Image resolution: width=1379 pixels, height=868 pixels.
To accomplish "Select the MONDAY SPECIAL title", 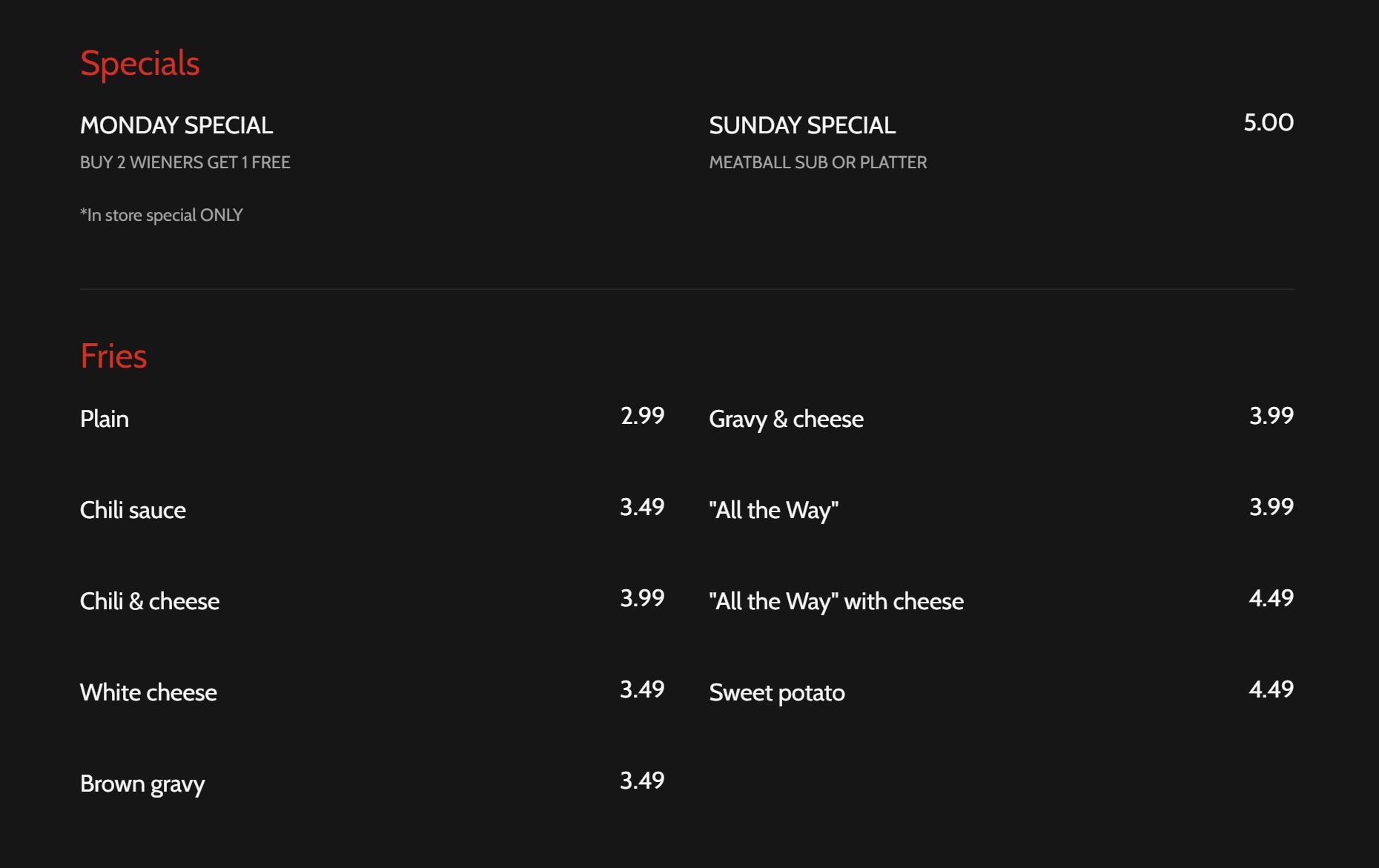I will [x=176, y=125].
